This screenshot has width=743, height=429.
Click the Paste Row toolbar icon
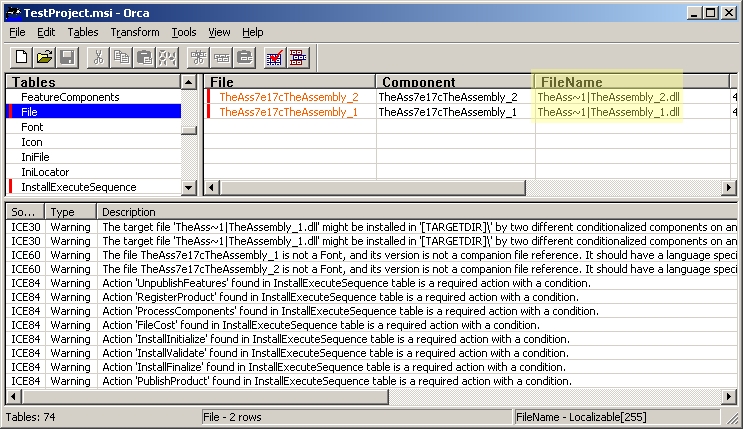[x=245, y=58]
